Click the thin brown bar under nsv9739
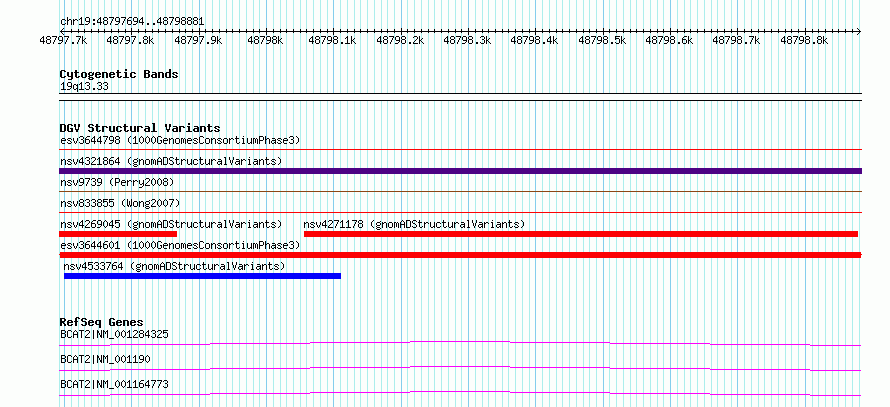 [x=460, y=192]
